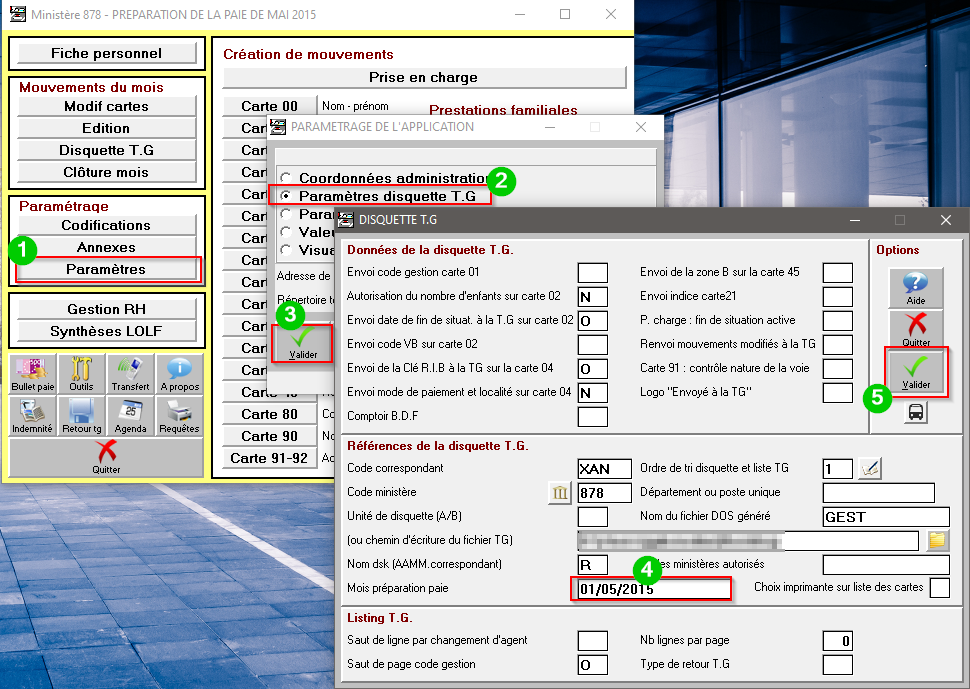Click the Code correspondant field
Viewport: 970px width, 689px height.
click(x=605, y=468)
